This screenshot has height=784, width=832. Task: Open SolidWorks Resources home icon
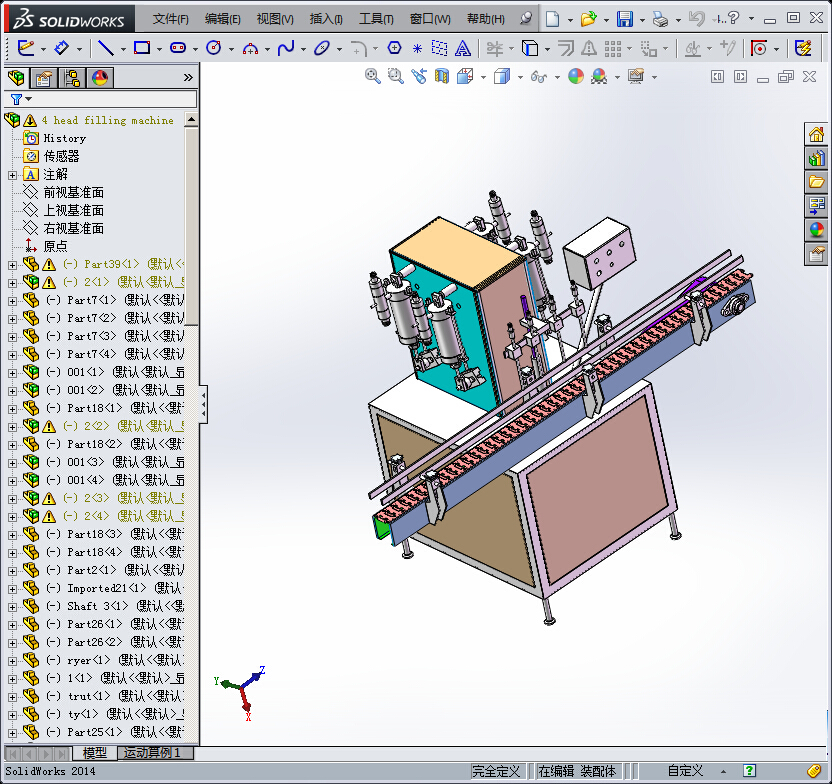[816, 134]
